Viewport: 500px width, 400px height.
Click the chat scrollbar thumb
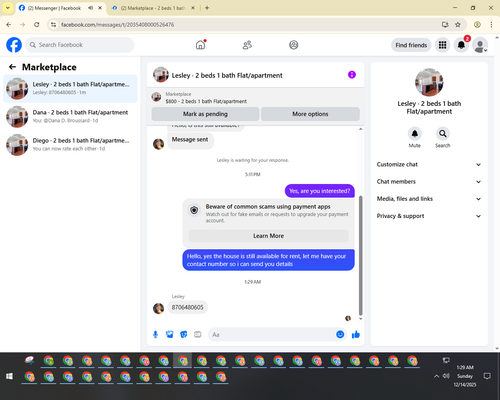pyautogui.click(x=360, y=255)
